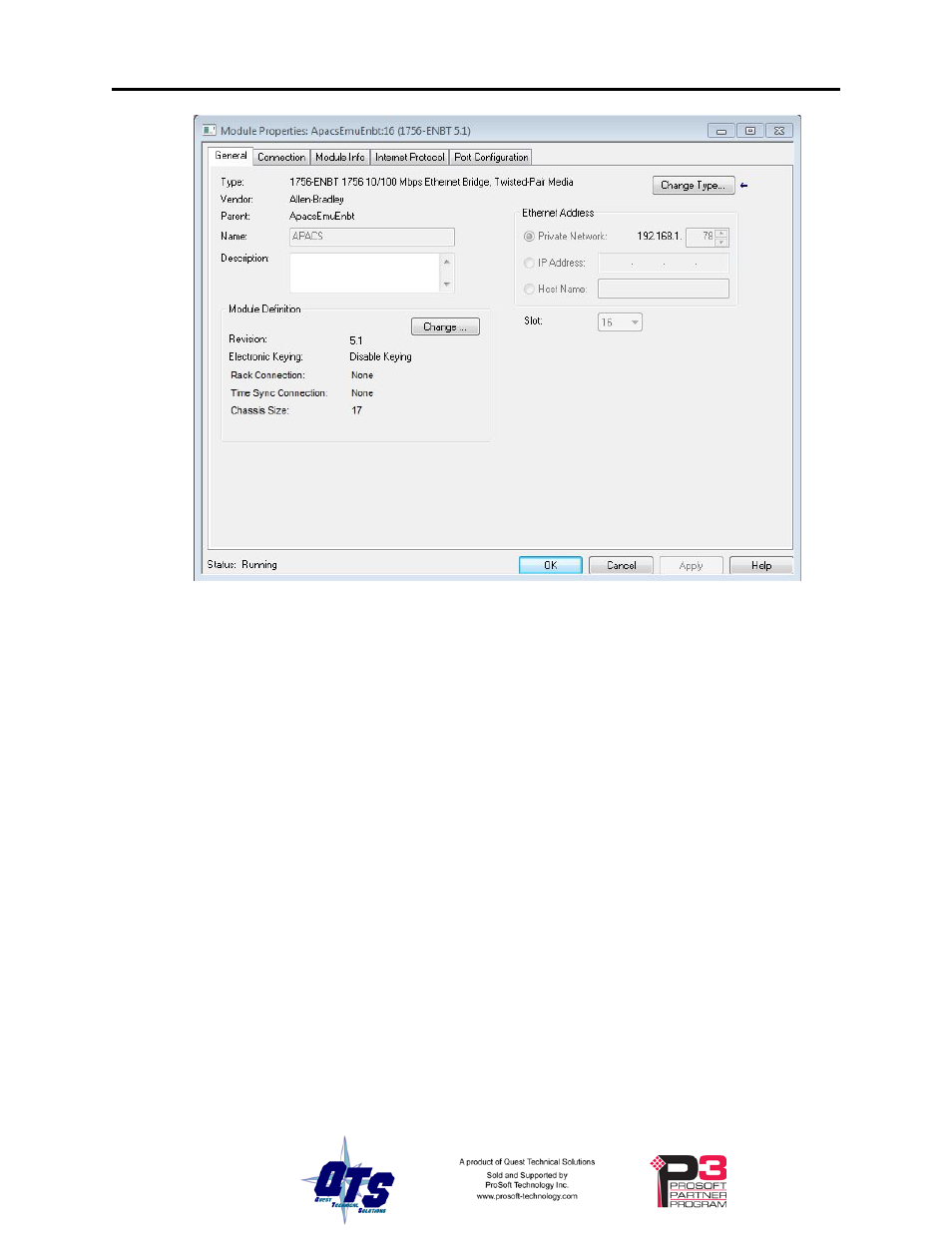Open the Internet Protocol tab
The height and width of the screenshot is (1233, 952).
click(410, 158)
